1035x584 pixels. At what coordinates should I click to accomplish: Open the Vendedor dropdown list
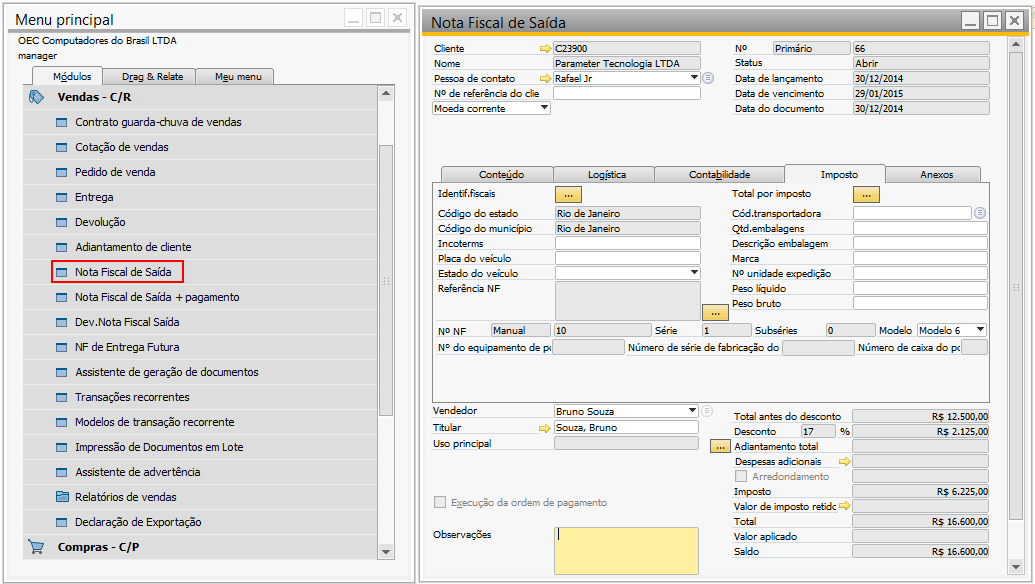(692, 410)
